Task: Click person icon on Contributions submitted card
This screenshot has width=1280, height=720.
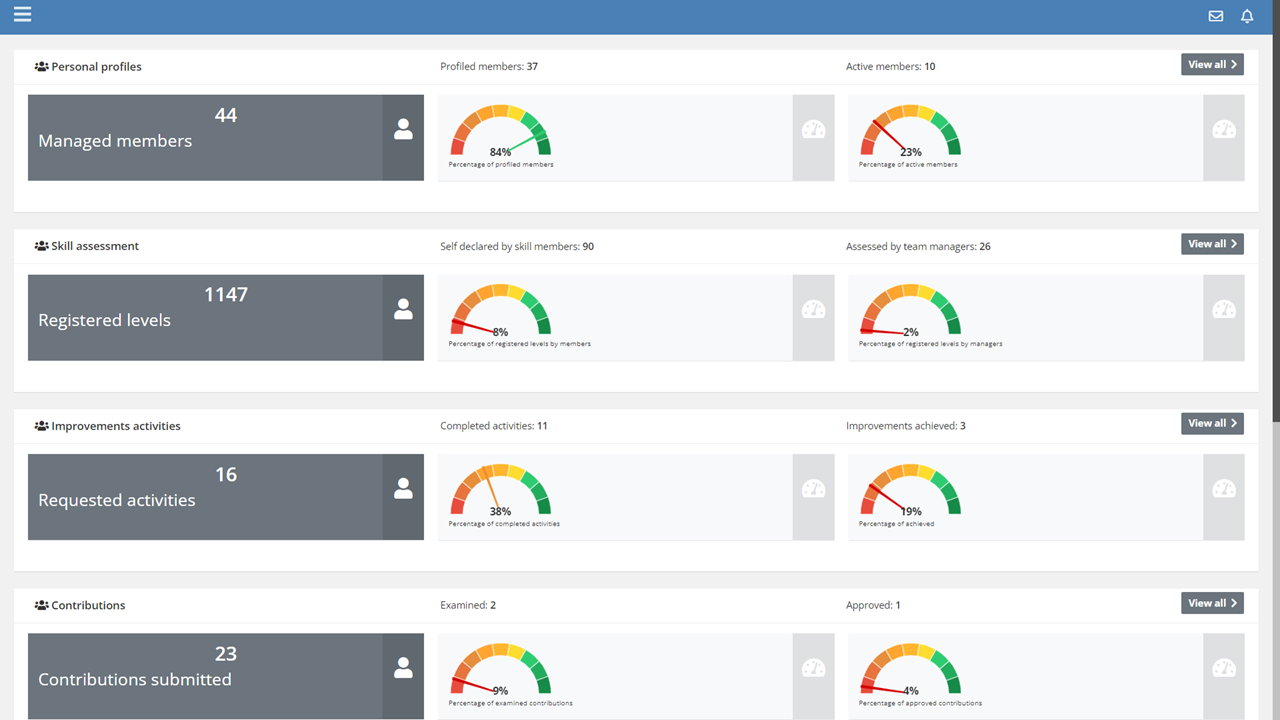Action: tap(403, 669)
